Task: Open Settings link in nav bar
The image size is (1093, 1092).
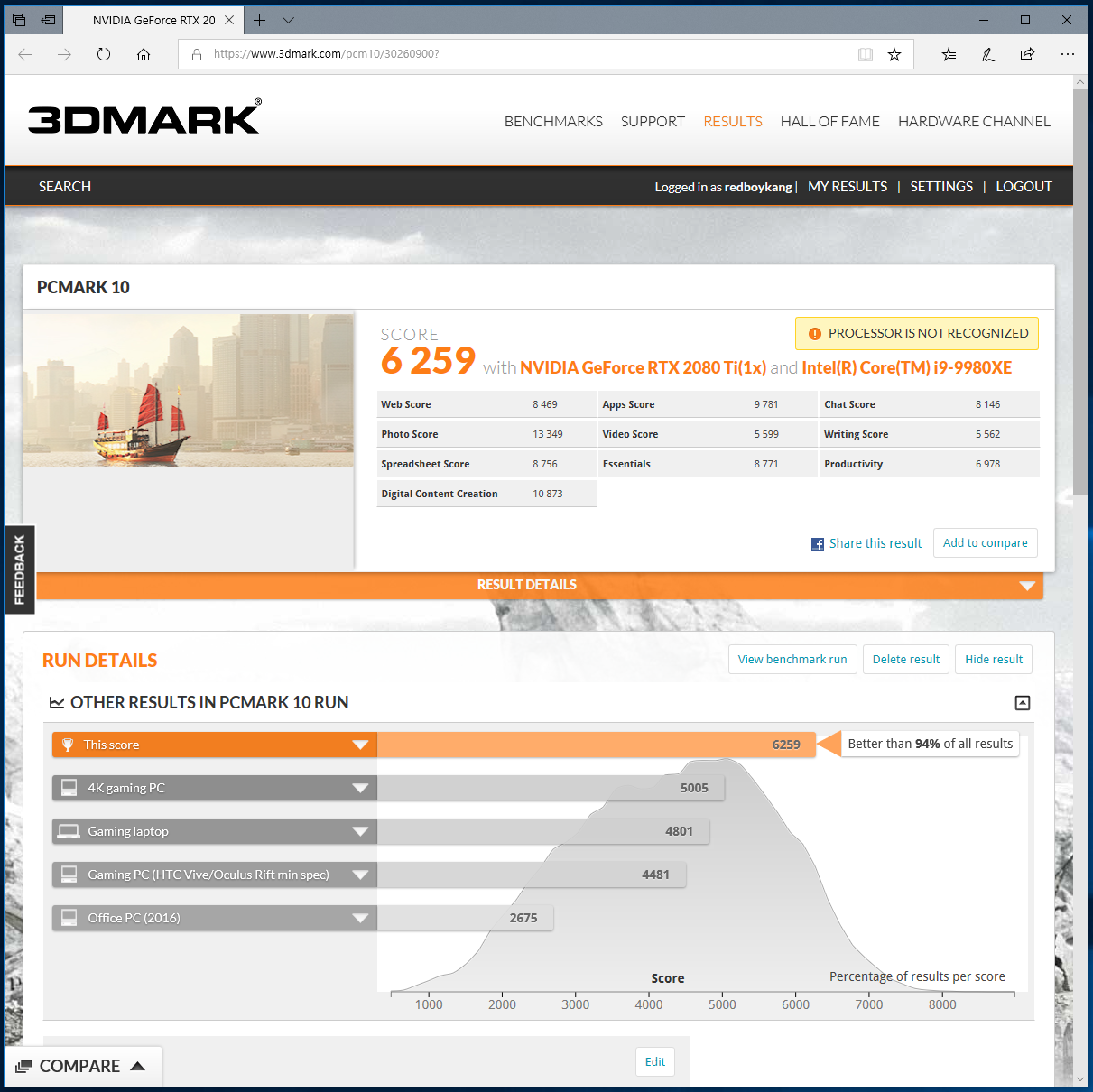Action: [941, 187]
